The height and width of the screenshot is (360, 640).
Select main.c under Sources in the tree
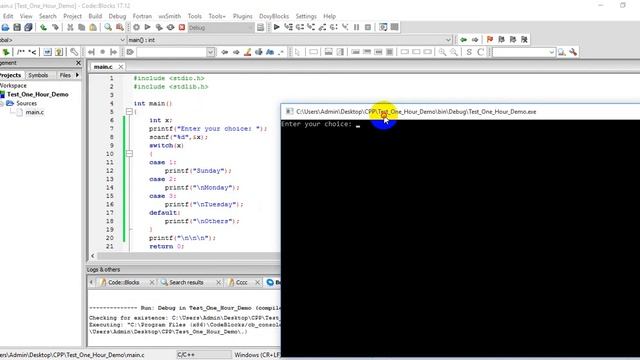coord(35,112)
